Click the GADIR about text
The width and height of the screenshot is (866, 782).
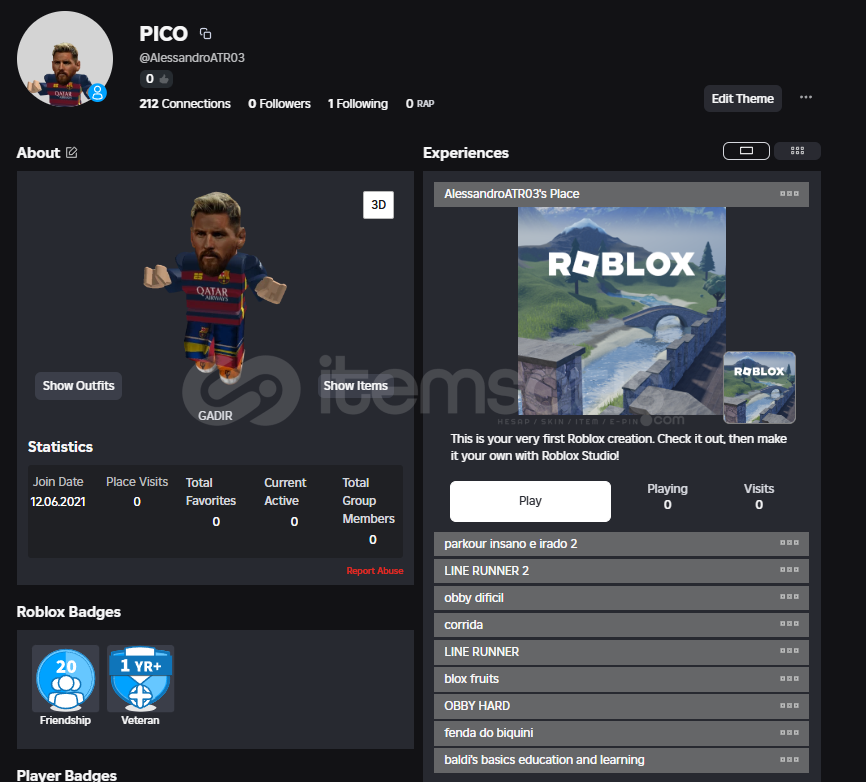coord(215,416)
